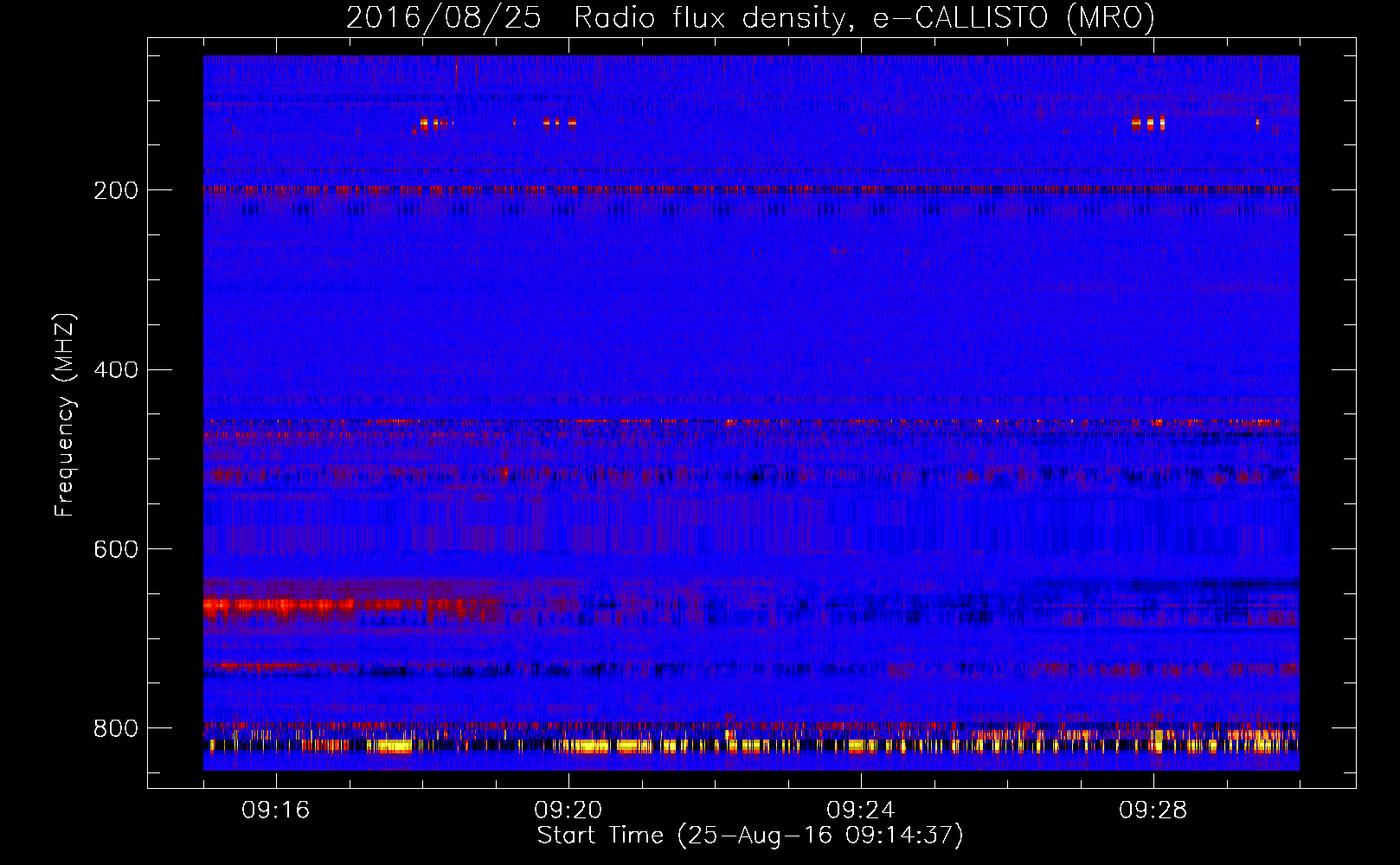
Task: Select the date text '2016/08/25' in the title
Action: coord(444,18)
